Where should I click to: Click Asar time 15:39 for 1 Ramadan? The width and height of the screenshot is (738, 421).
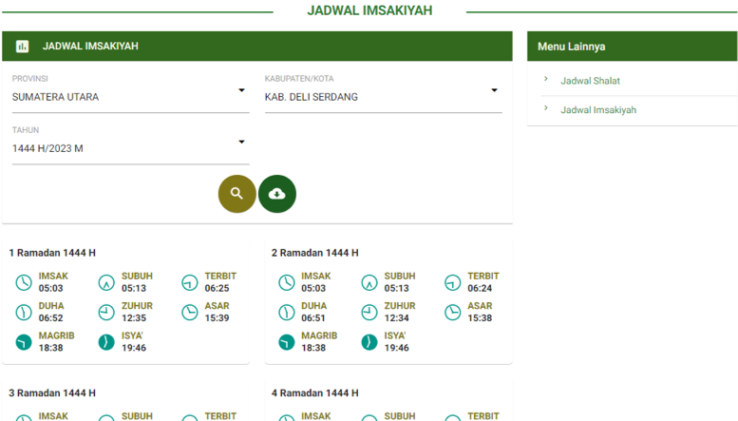click(217, 318)
